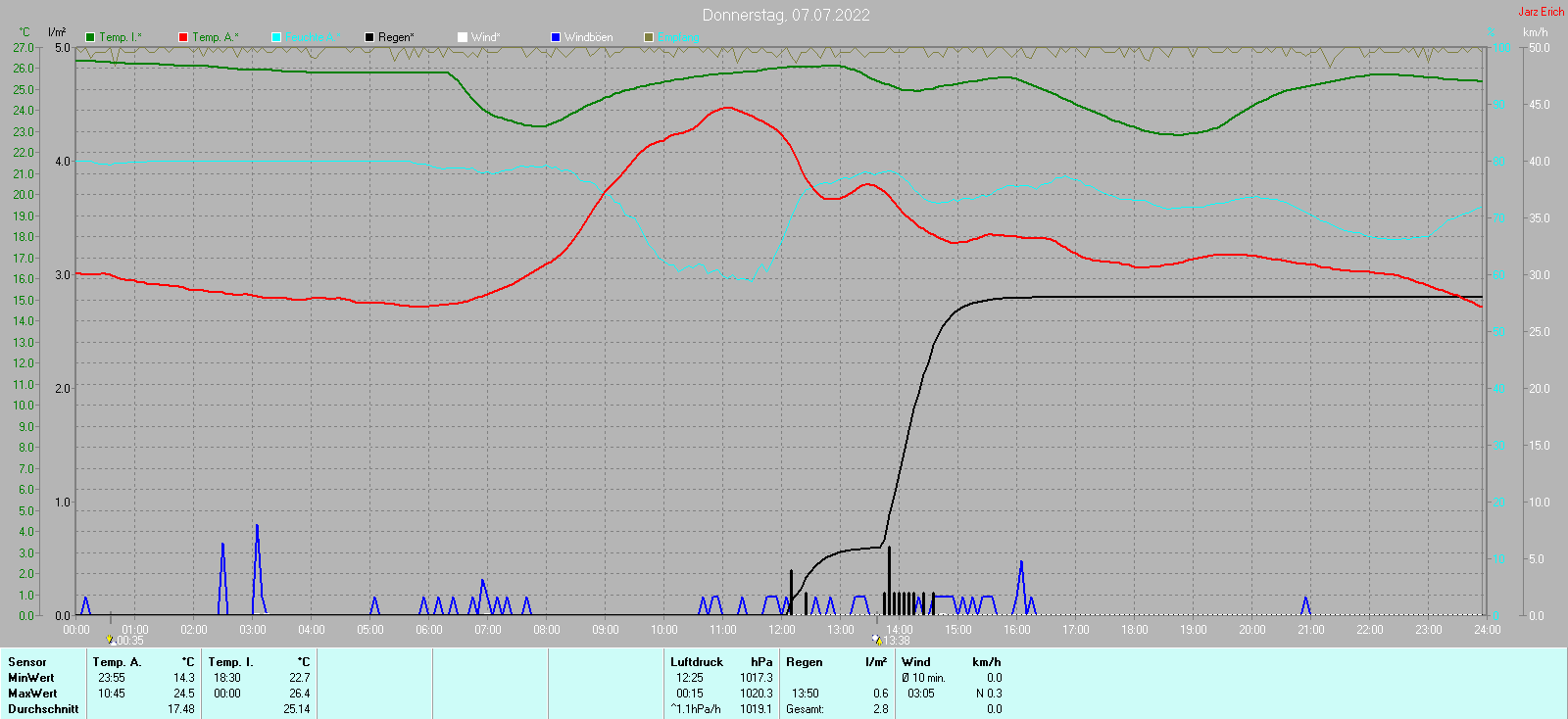The width and height of the screenshot is (1568, 719).
Task: Click the '12:25' pressure time cell
Action: pos(690,678)
